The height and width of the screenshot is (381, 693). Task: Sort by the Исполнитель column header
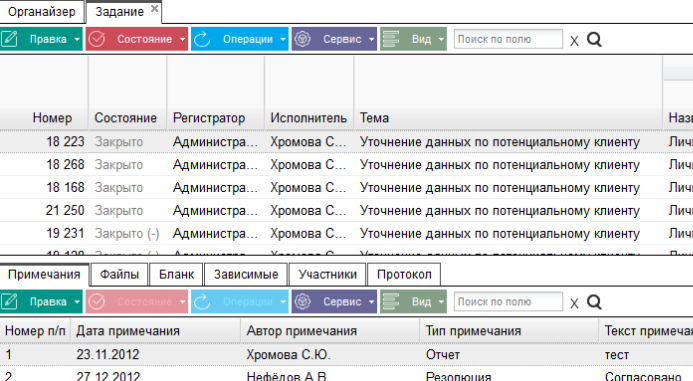click(x=308, y=118)
